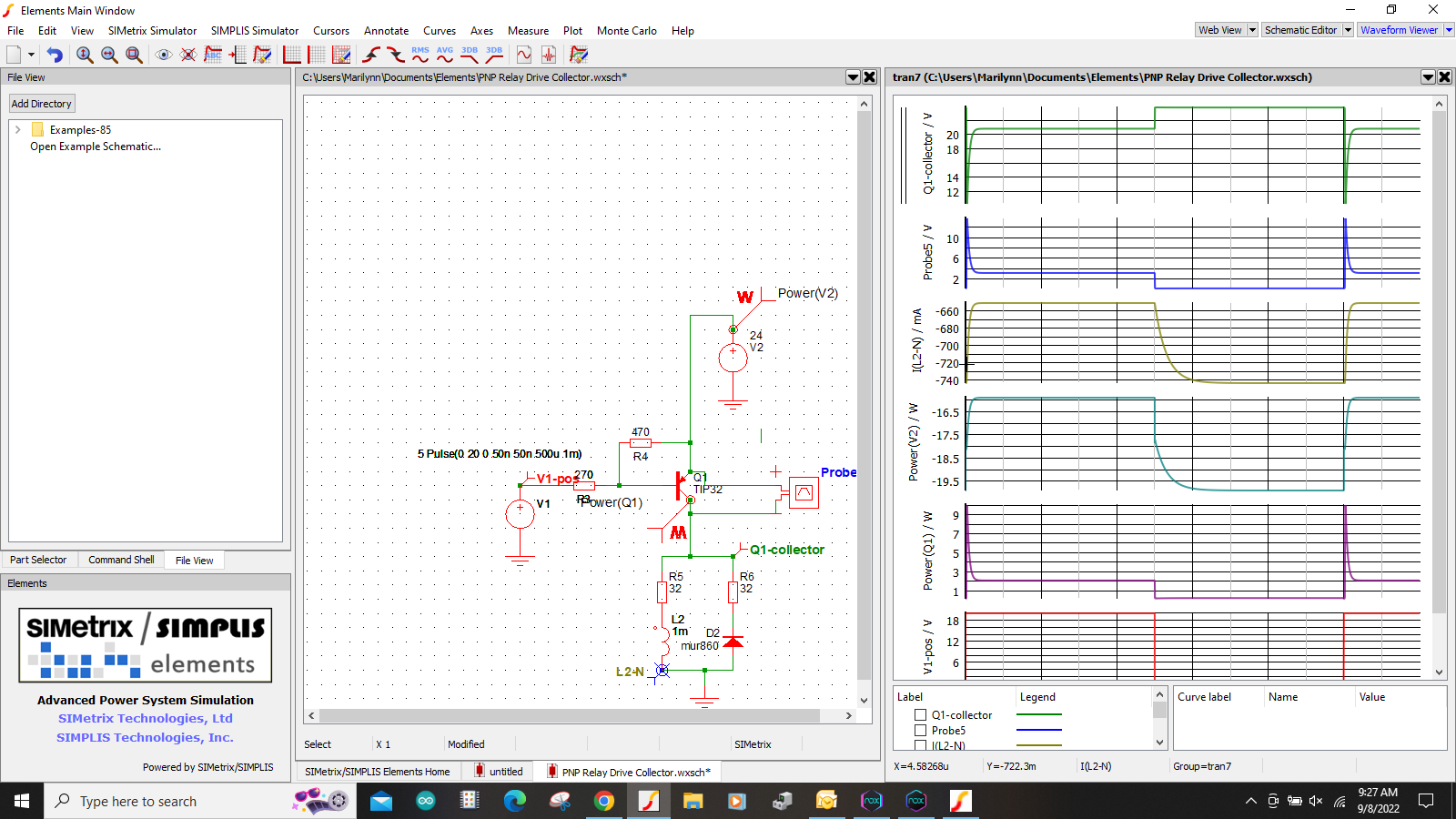Open Google Chrome from taskbar
Image resolution: width=1456 pixels, height=819 pixels.
click(x=604, y=801)
